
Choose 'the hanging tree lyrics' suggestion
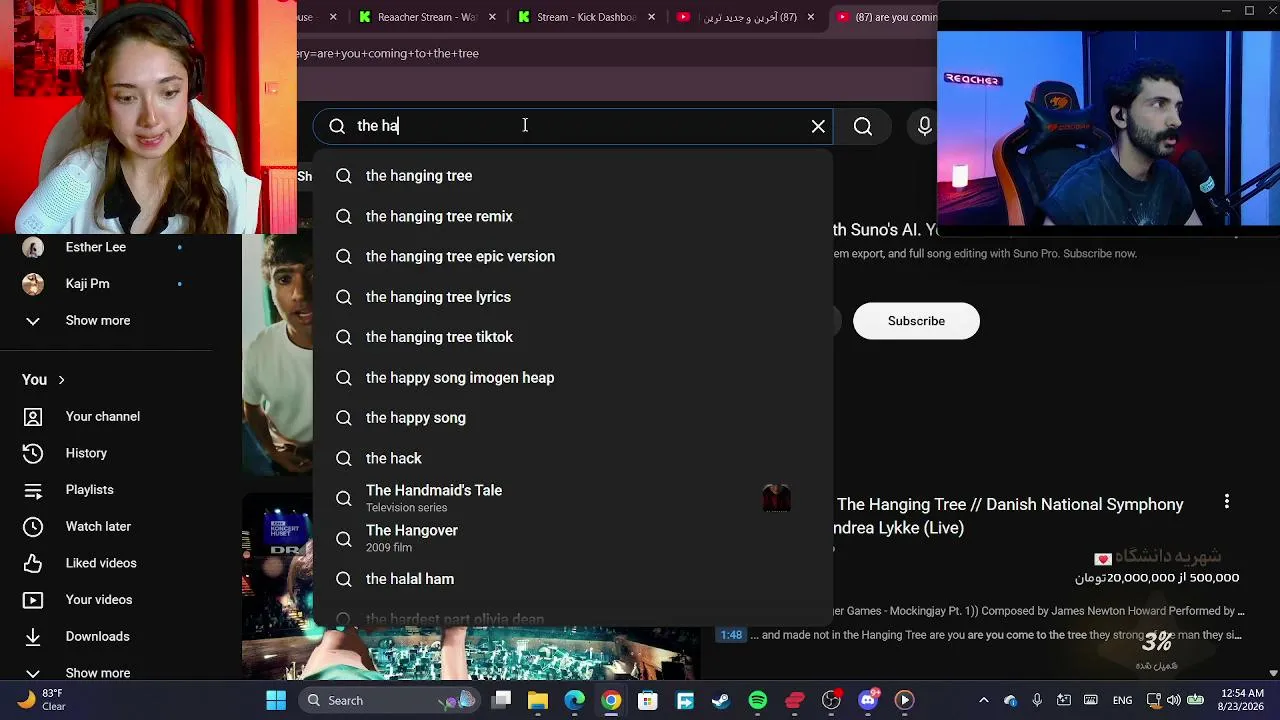573,297
